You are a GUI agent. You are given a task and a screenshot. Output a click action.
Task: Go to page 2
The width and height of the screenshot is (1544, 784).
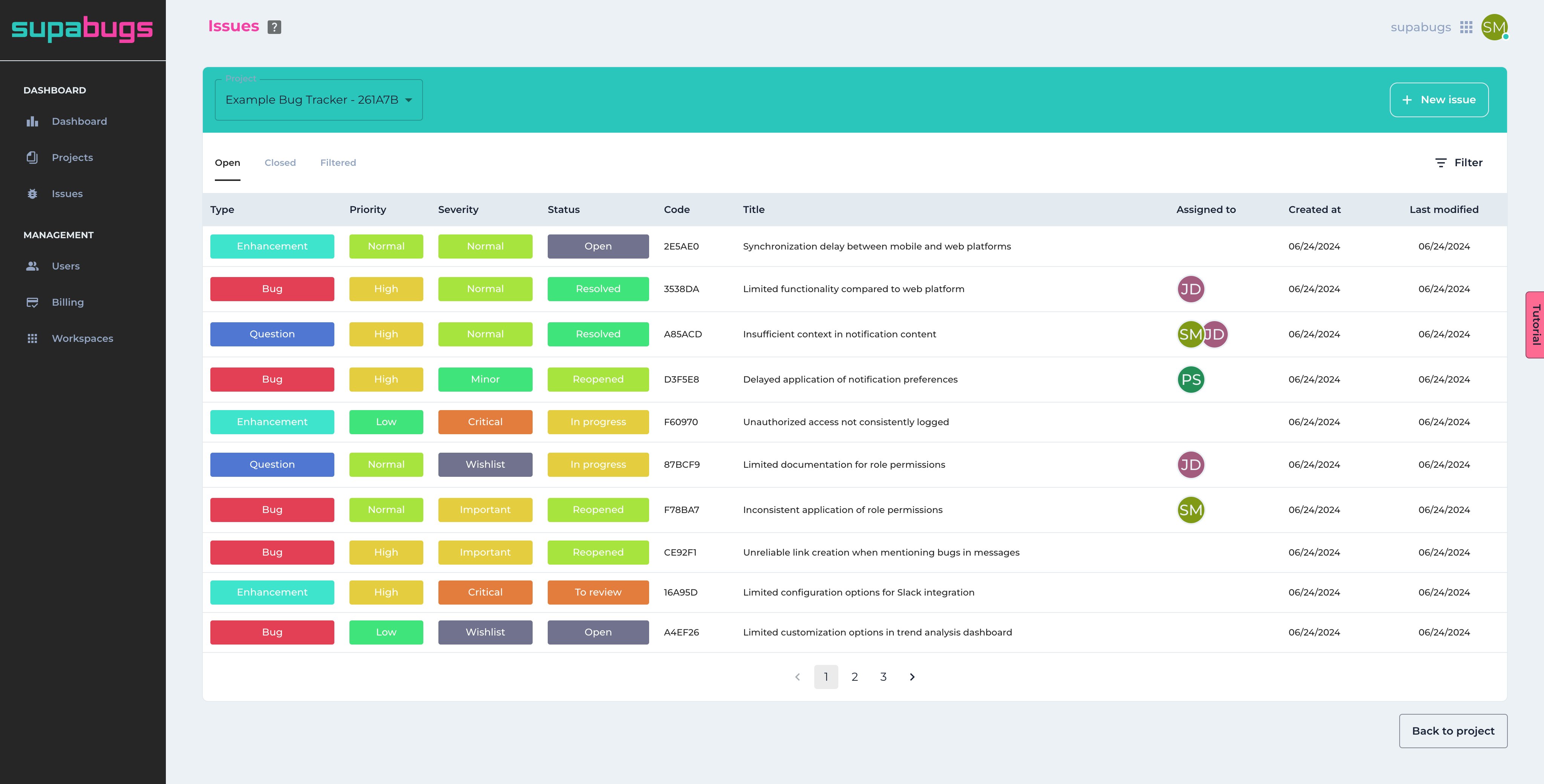coord(855,677)
